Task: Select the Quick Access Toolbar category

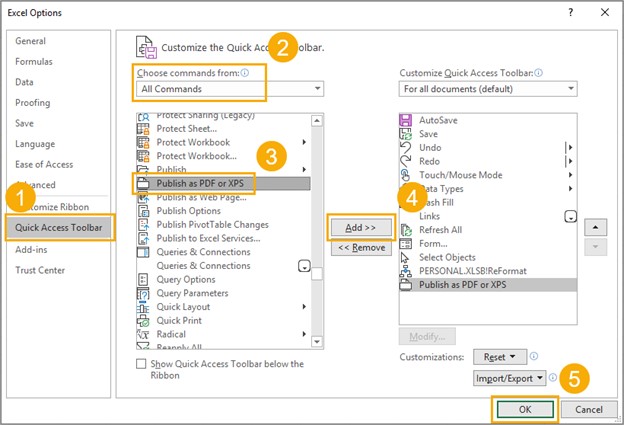Action: click(58, 228)
